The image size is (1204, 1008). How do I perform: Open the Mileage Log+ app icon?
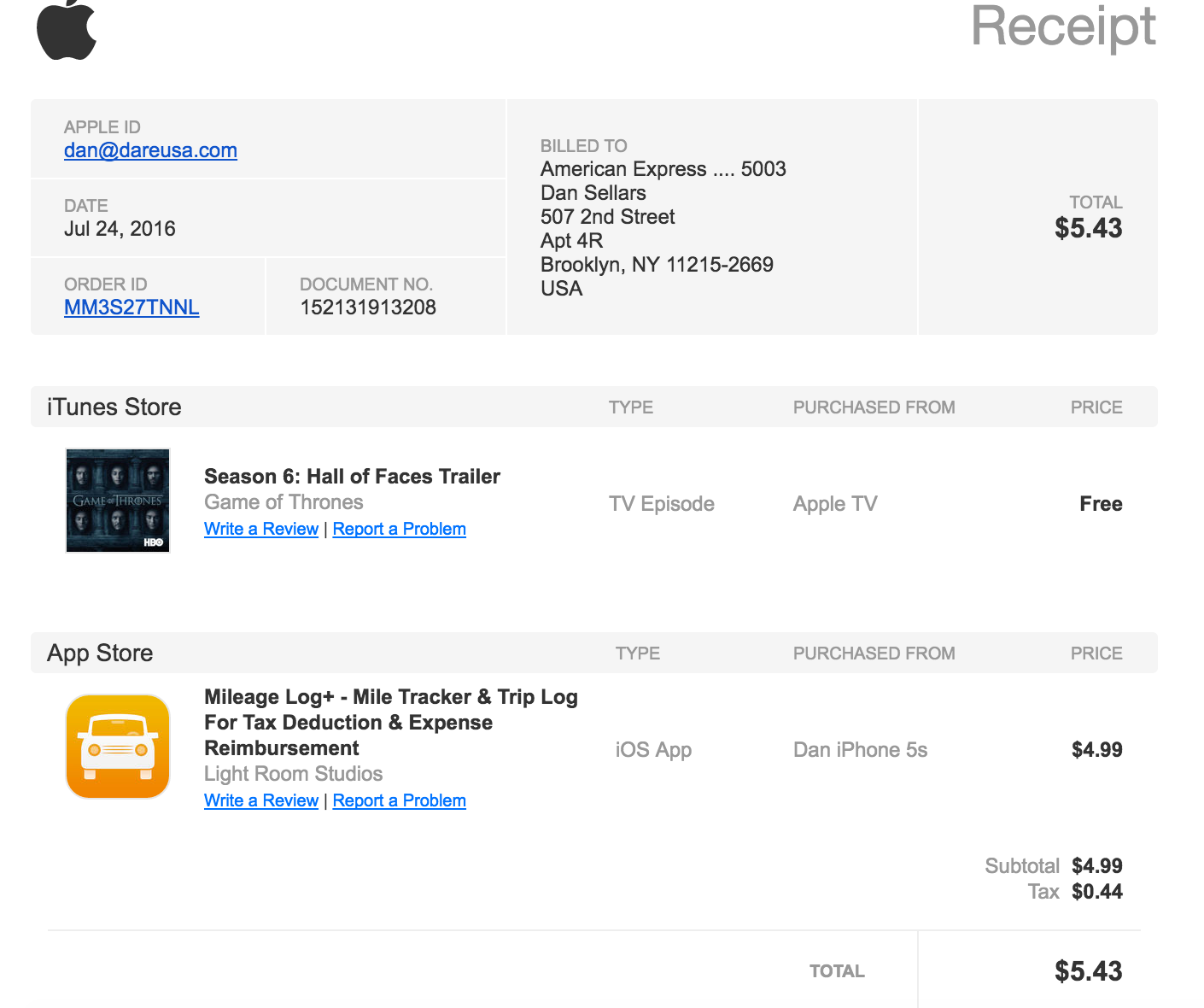click(118, 747)
